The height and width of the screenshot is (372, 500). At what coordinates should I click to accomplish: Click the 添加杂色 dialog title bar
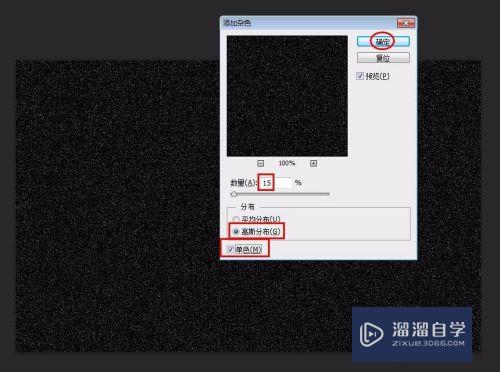[308, 23]
